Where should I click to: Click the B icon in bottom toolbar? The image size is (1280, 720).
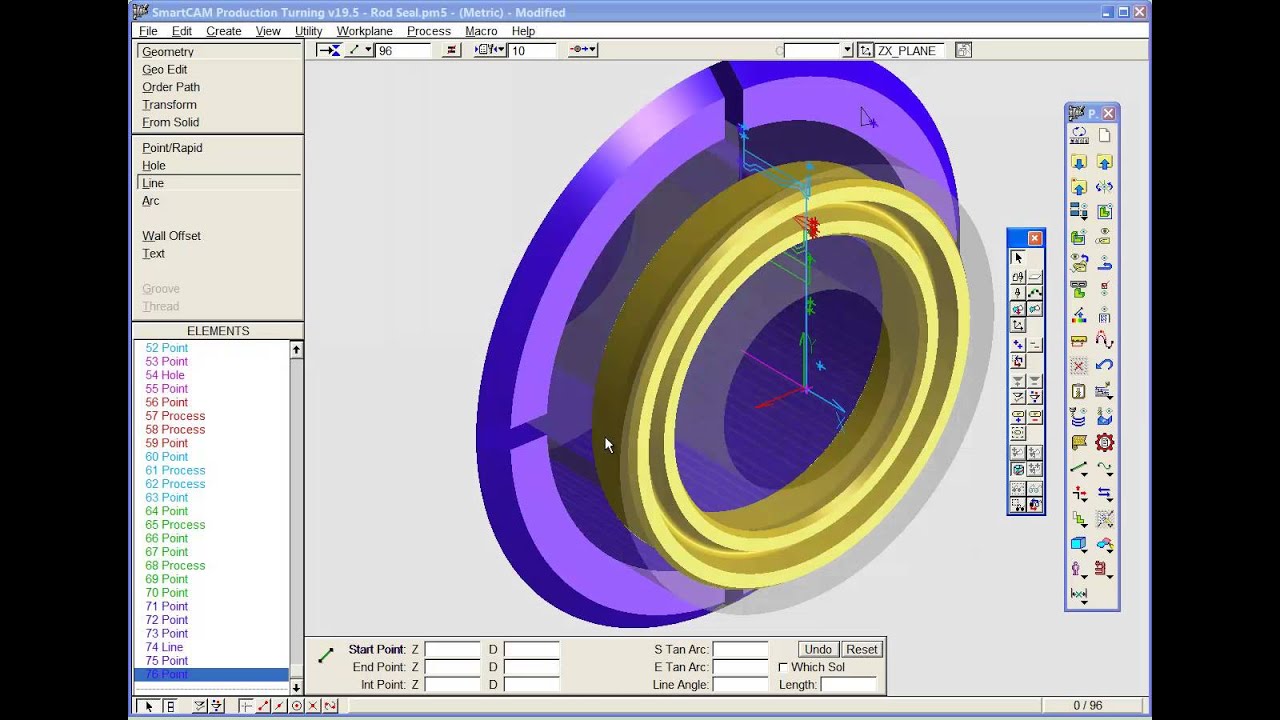tap(170, 706)
